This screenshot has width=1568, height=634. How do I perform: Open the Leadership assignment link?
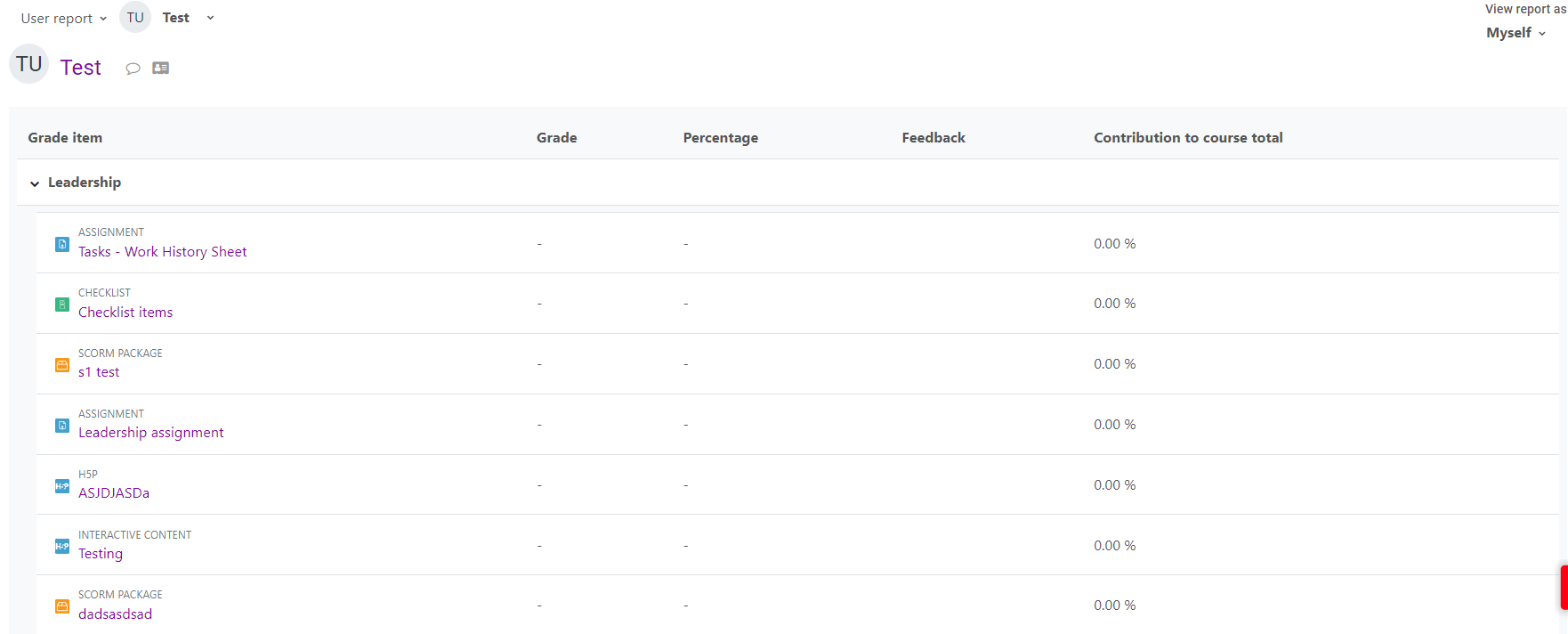tap(151, 433)
